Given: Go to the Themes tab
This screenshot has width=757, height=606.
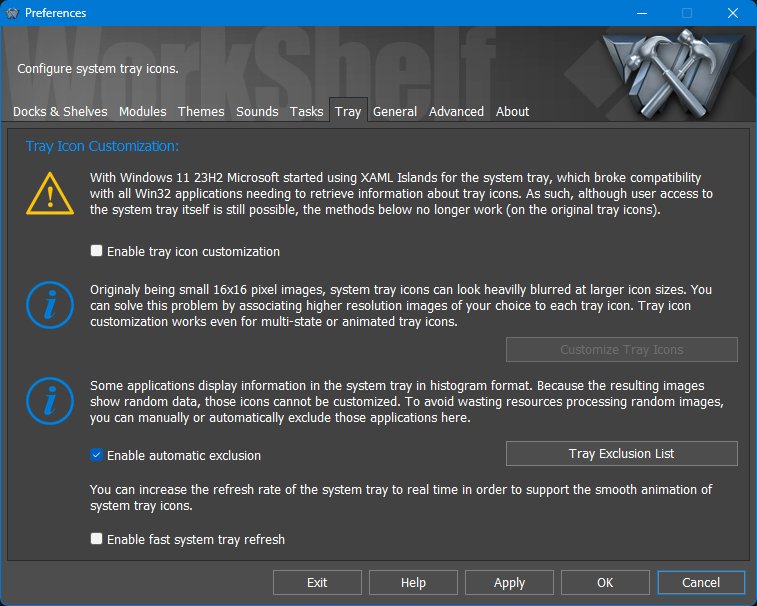Looking at the screenshot, I should pyautogui.click(x=201, y=112).
